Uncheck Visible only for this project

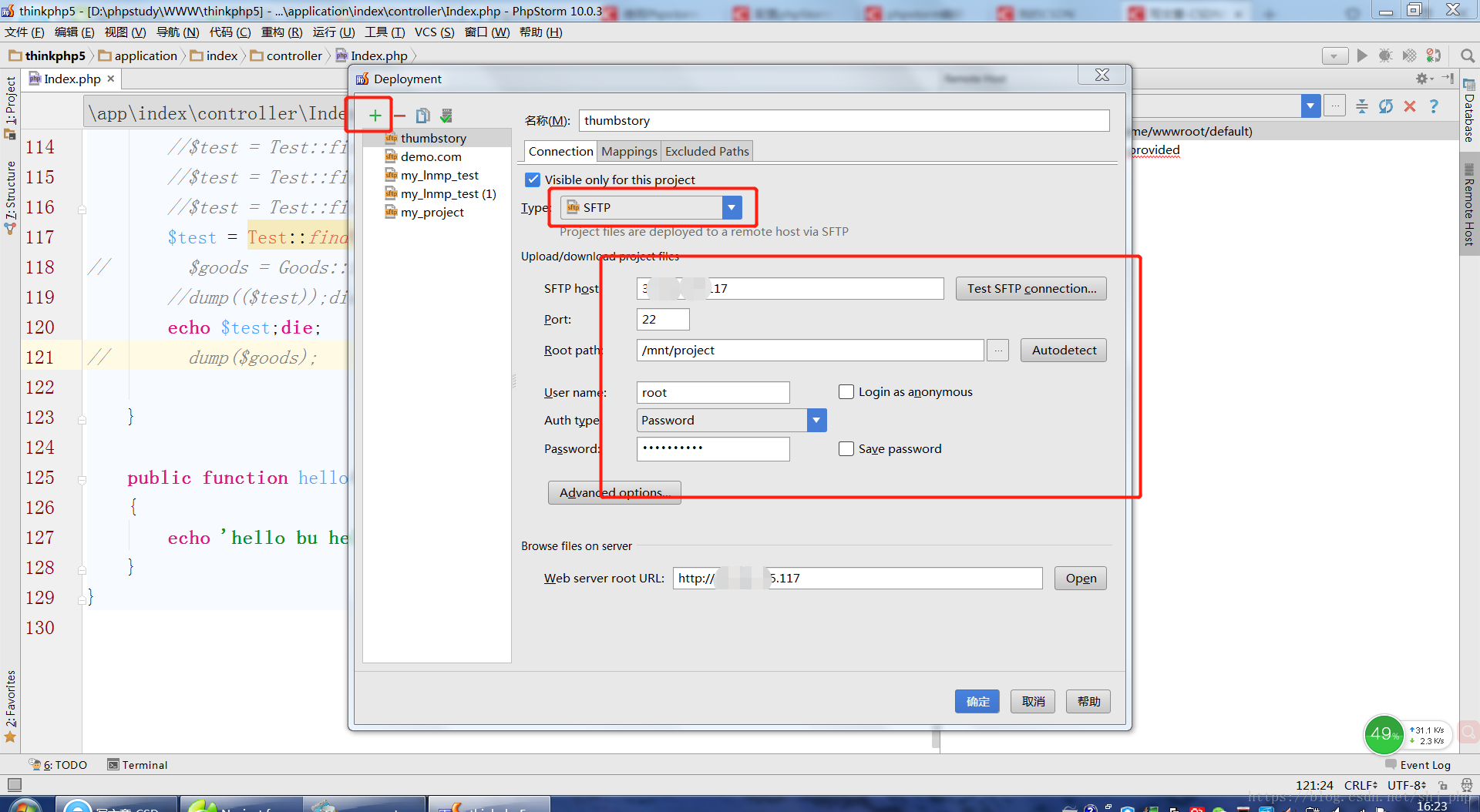533,180
